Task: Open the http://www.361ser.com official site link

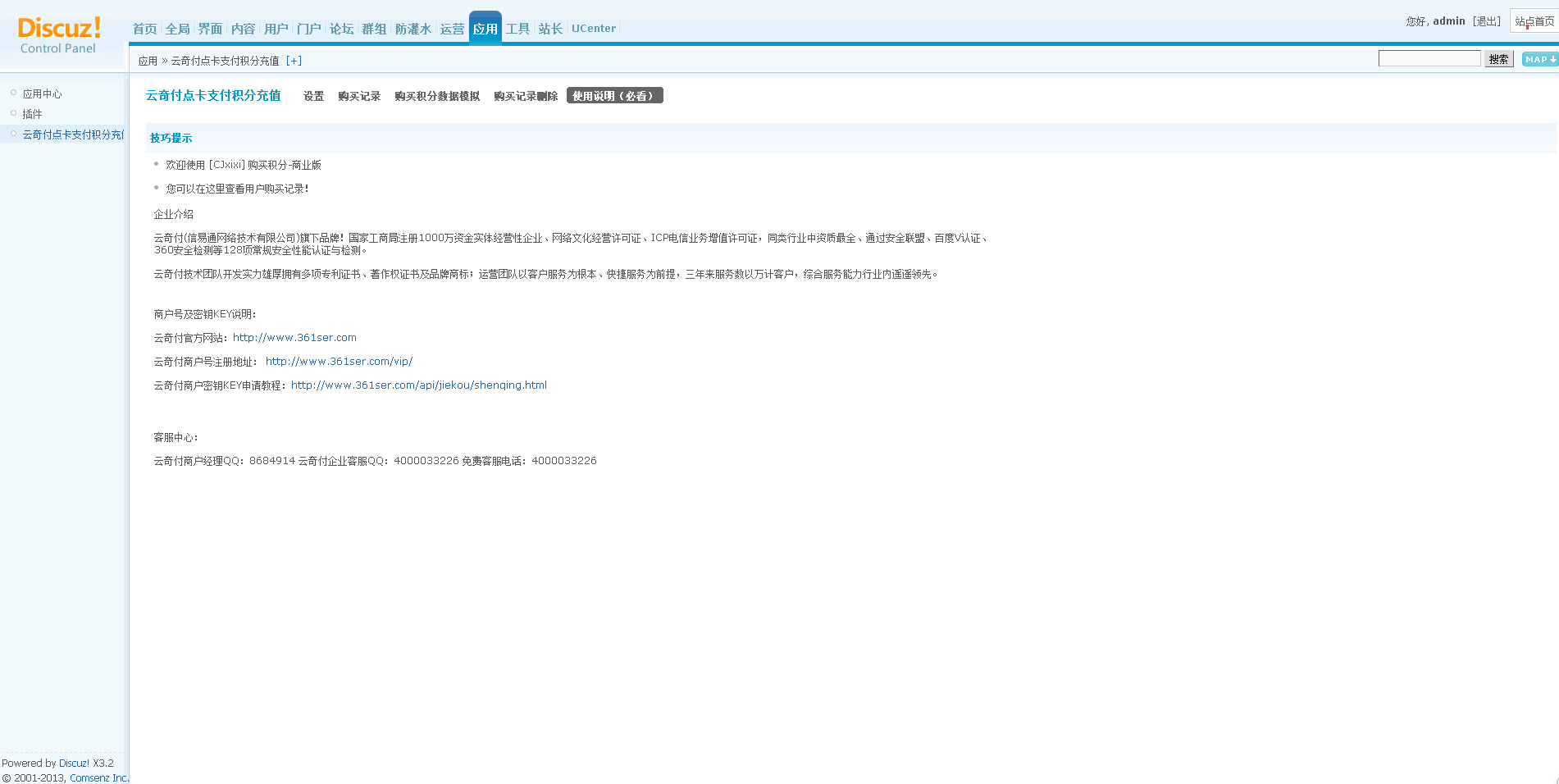Action: (294, 338)
